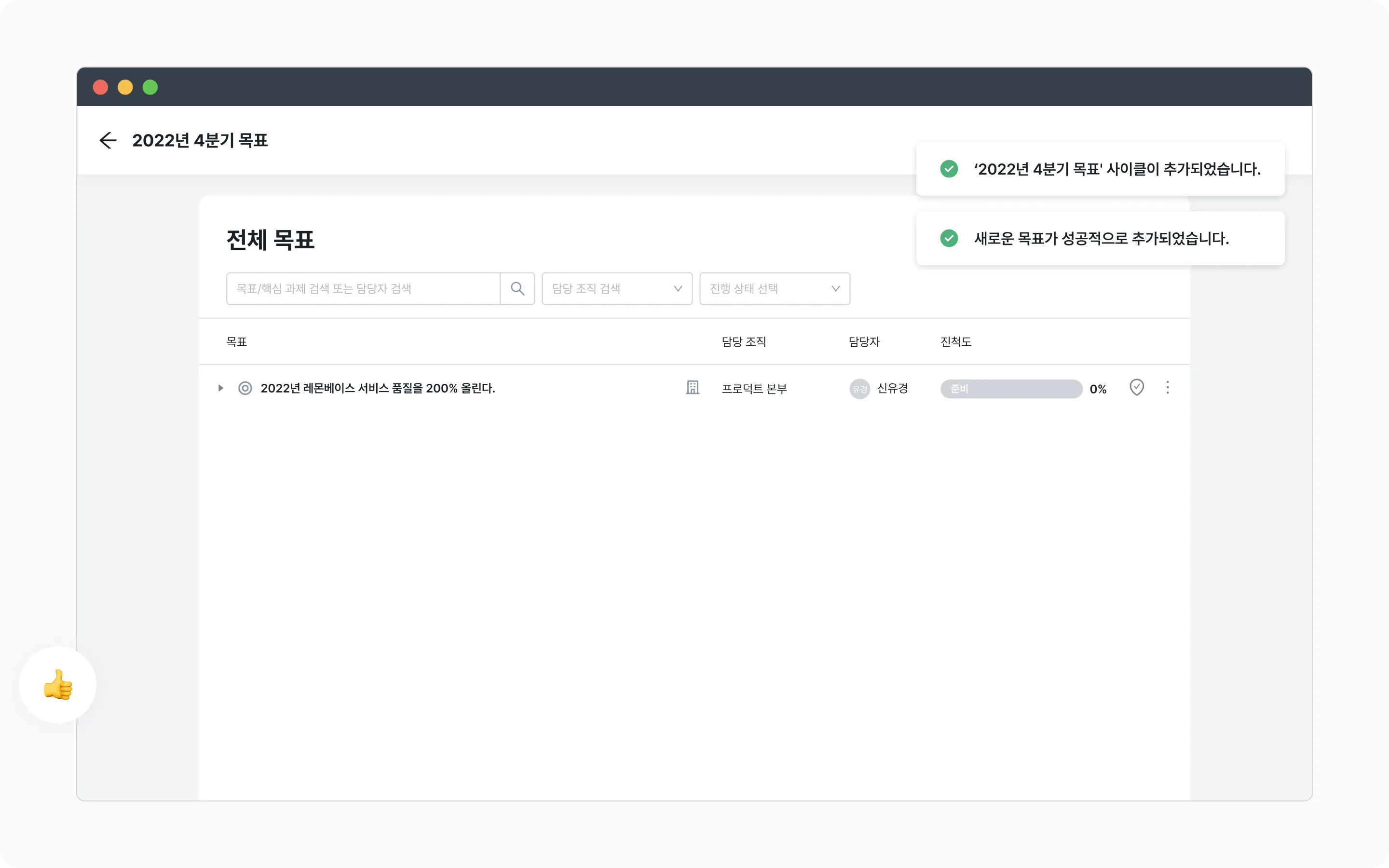This screenshot has height=868, width=1389.
Task: Open the three-dot more menu for the goal
Action: [x=1168, y=388]
